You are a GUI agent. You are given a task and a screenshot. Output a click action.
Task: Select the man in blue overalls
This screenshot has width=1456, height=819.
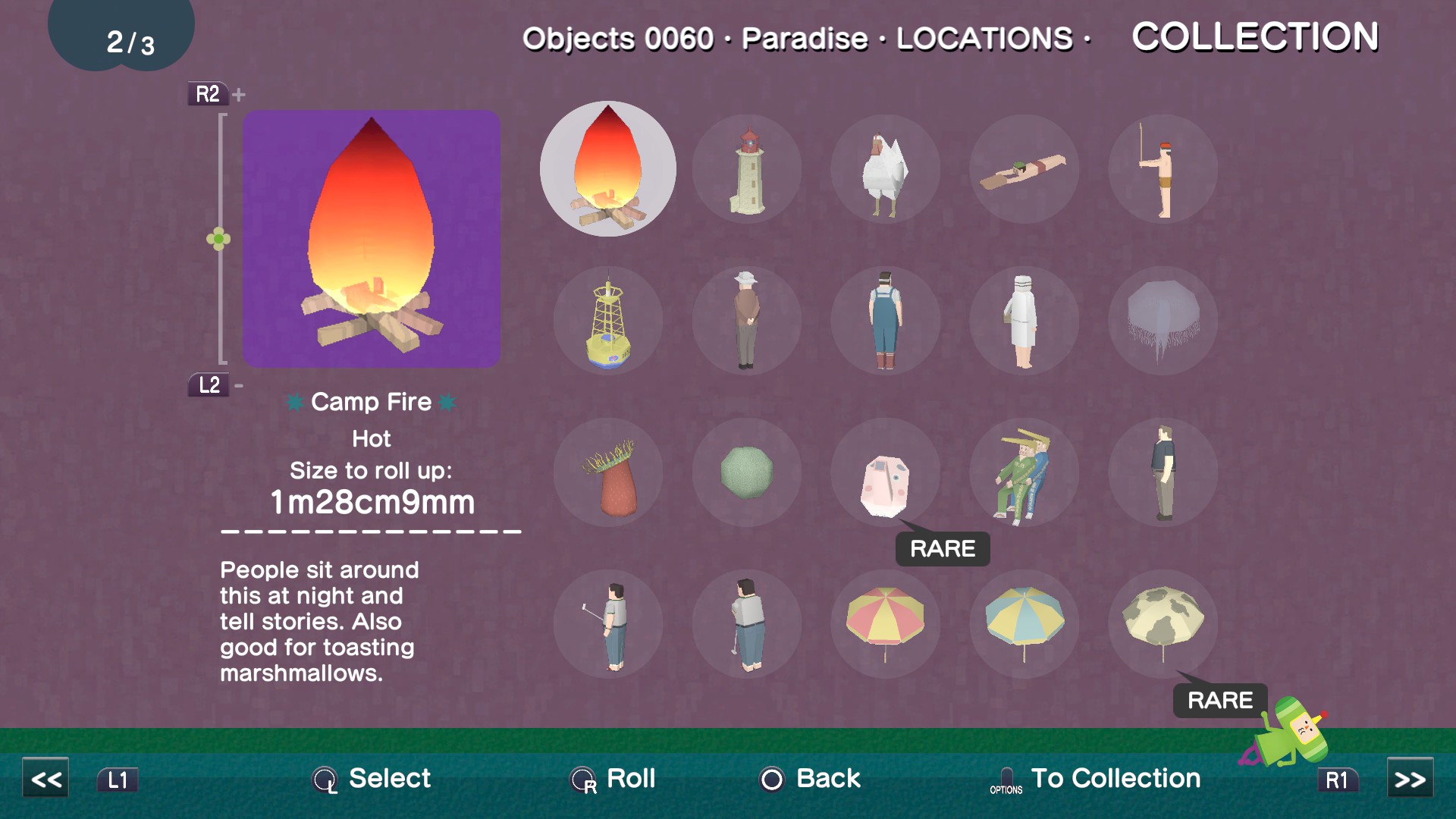885,321
